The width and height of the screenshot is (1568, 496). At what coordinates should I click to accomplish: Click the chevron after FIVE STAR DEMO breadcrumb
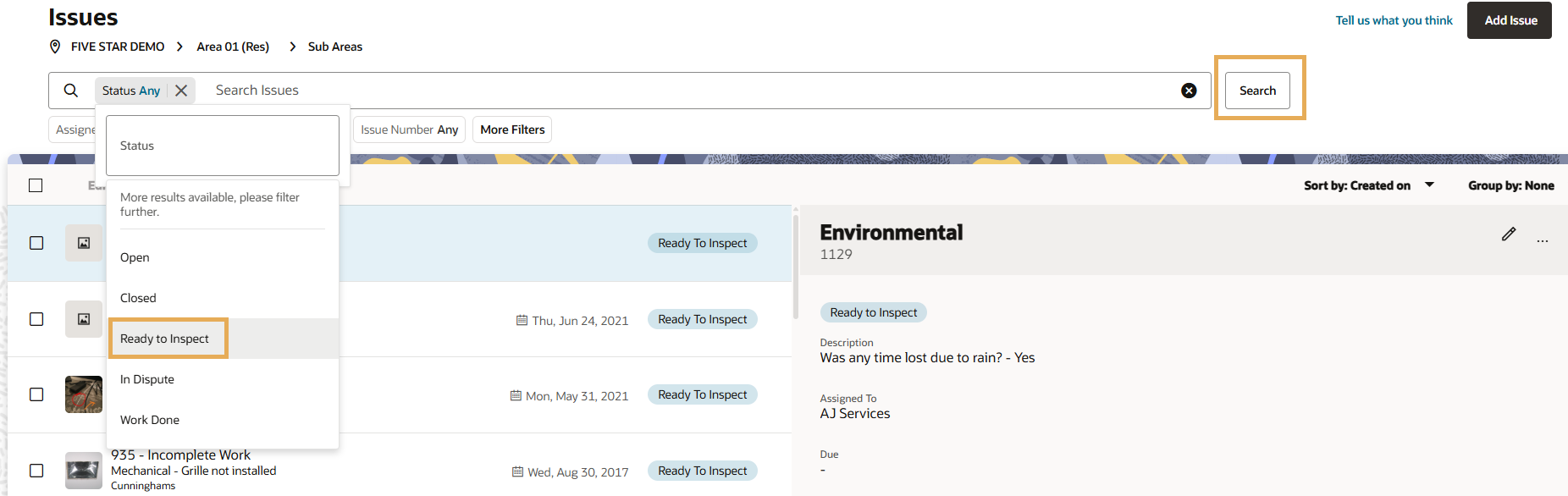coord(179,47)
